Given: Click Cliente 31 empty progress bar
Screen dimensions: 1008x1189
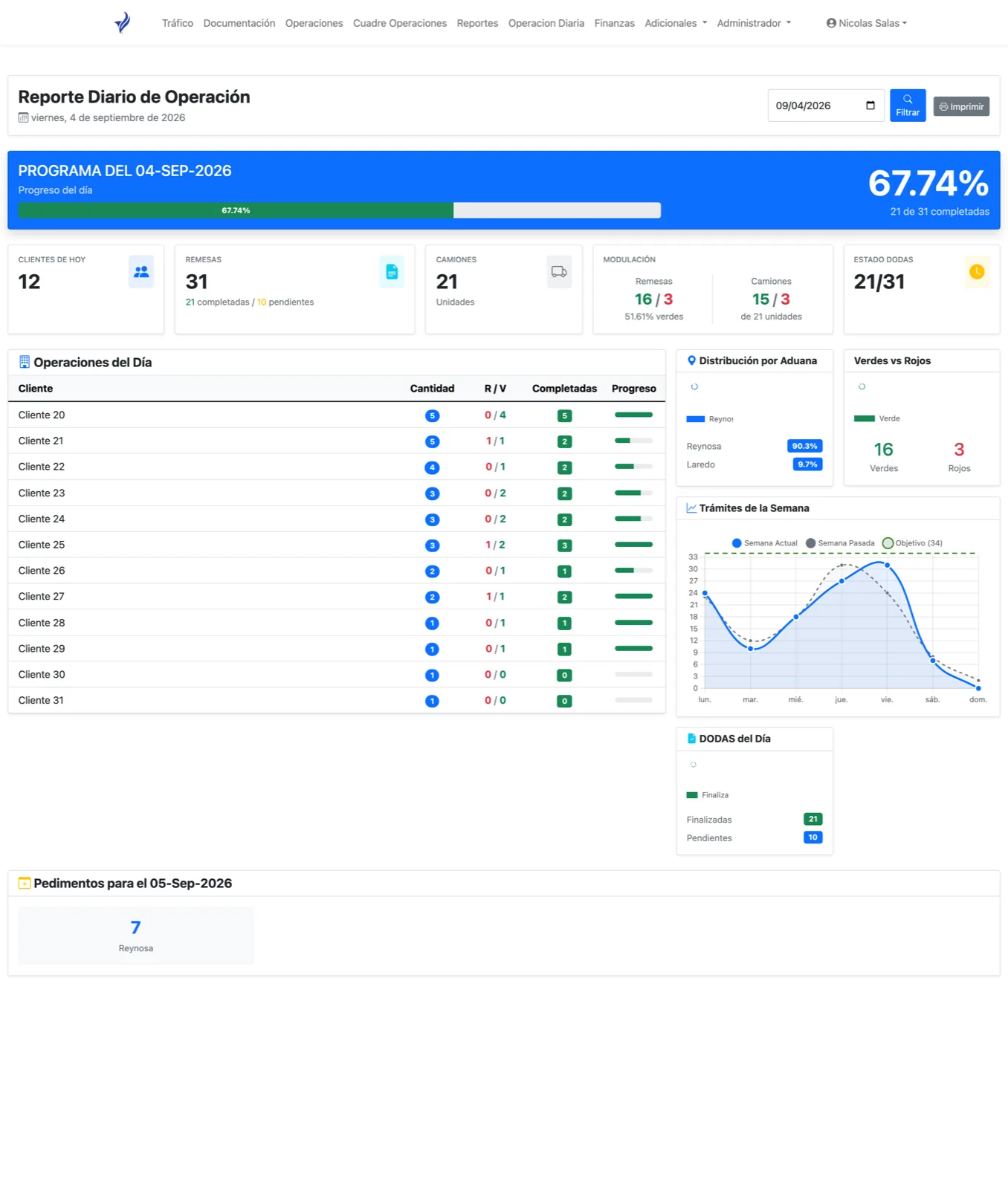Looking at the screenshot, I should (633, 700).
